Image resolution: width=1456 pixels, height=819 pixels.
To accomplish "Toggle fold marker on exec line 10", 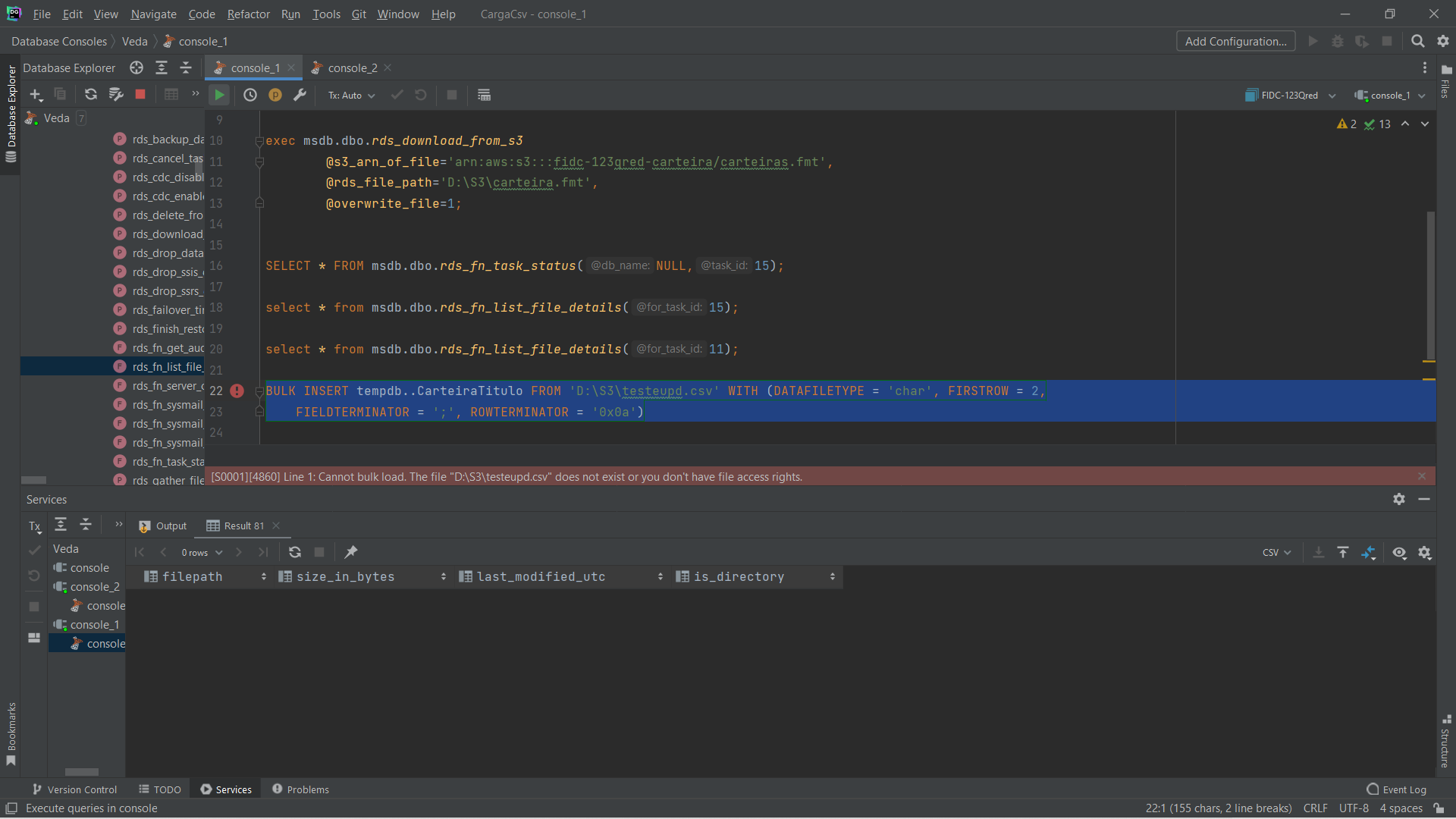I will (x=259, y=141).
